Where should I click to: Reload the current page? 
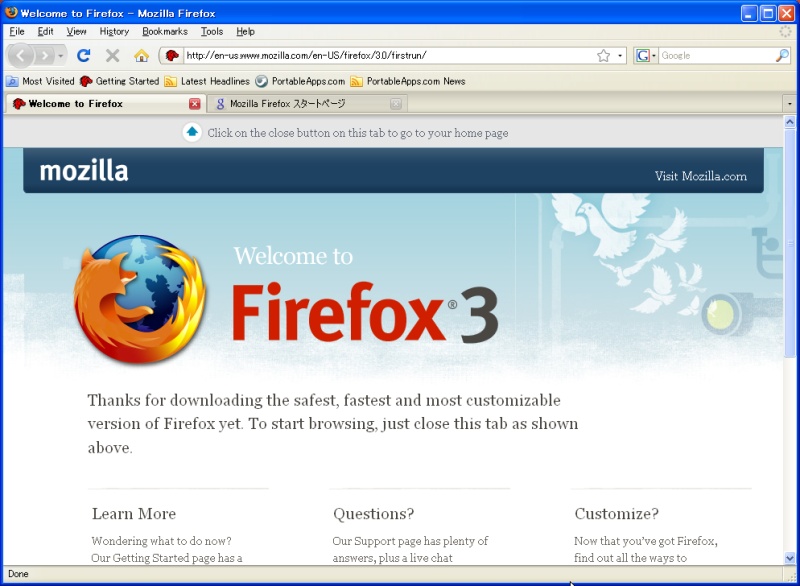(84, 55)
